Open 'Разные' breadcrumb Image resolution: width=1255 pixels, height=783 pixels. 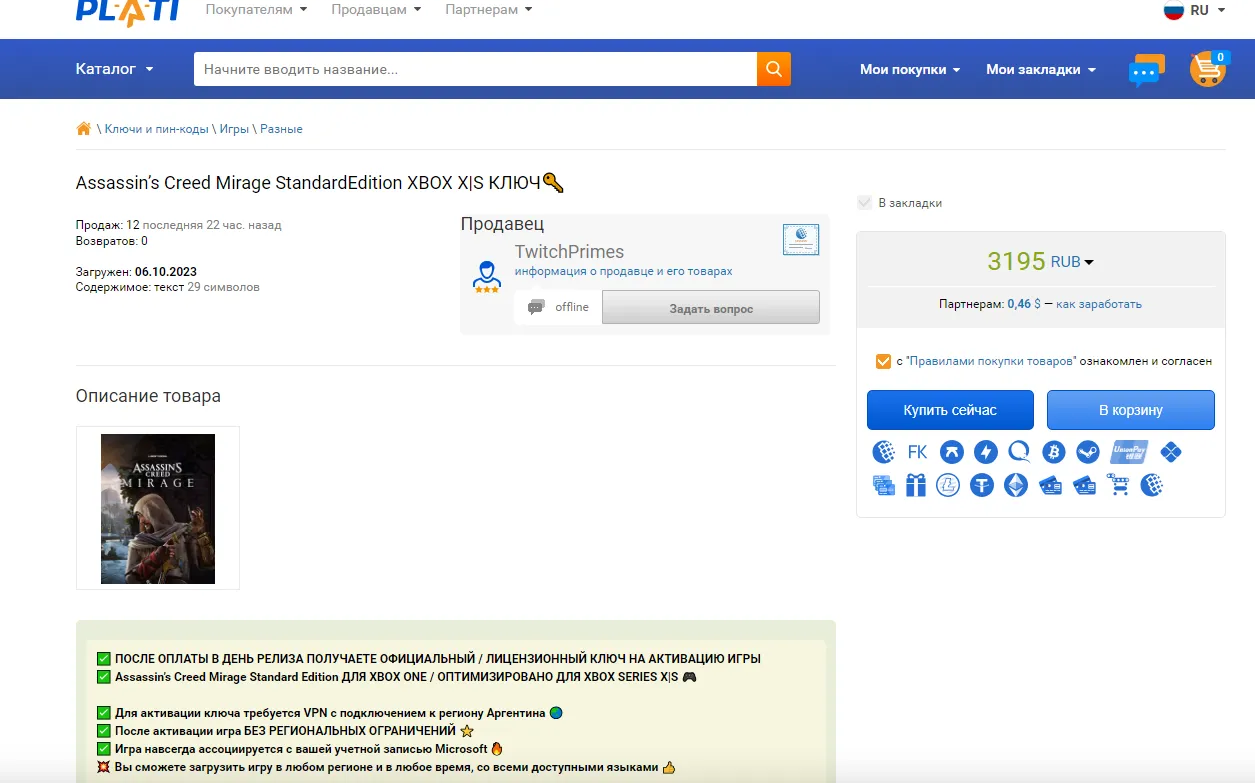[281, 129]
